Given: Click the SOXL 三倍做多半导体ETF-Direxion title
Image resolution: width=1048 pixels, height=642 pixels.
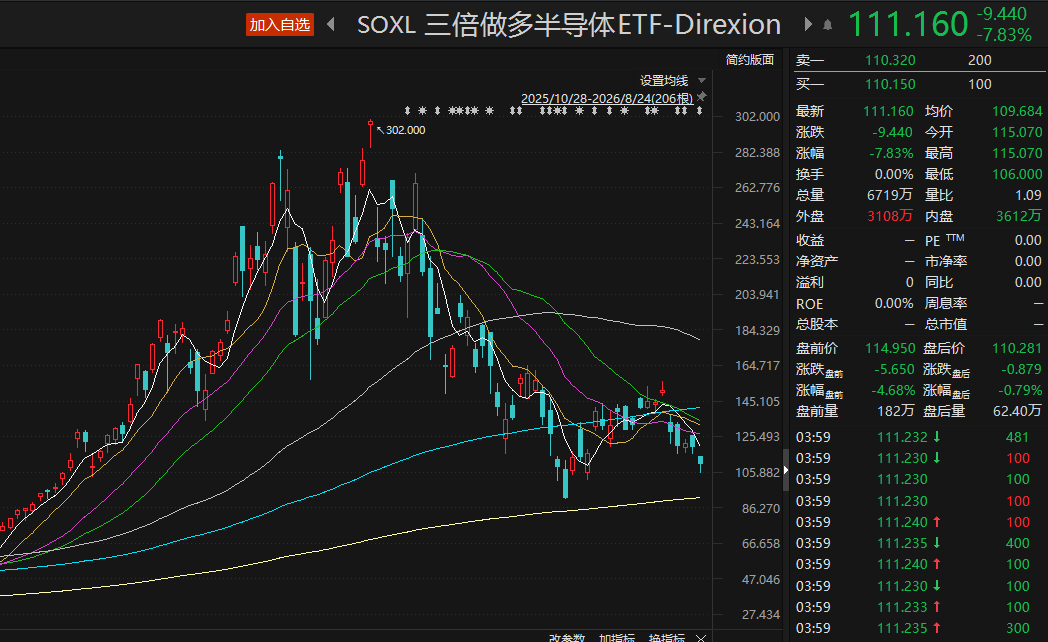Looking at the screenshot, I should [x=569, y=25].
